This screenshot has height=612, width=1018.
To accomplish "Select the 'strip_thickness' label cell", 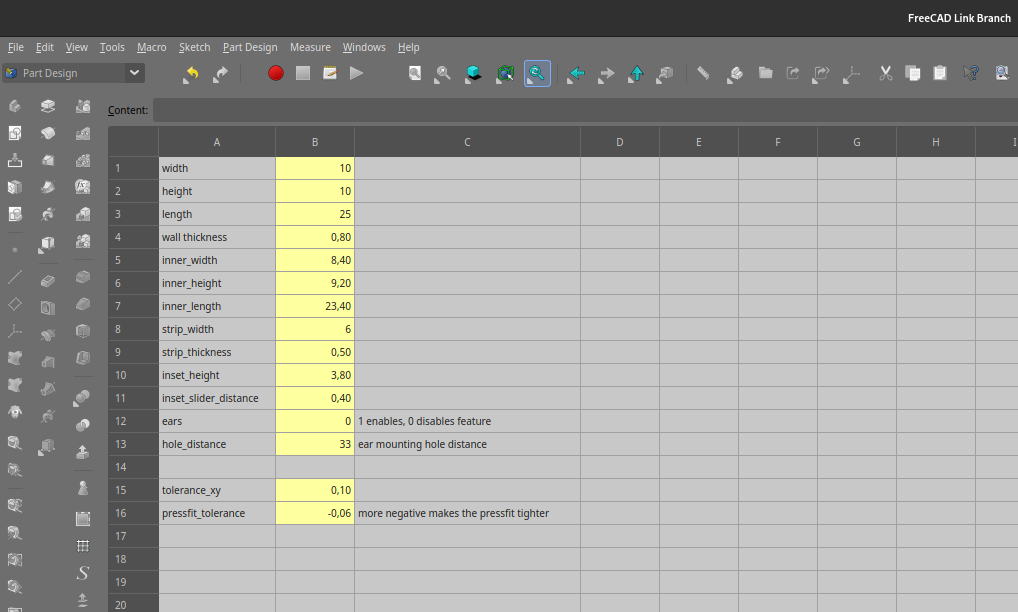I will [217, 352].
